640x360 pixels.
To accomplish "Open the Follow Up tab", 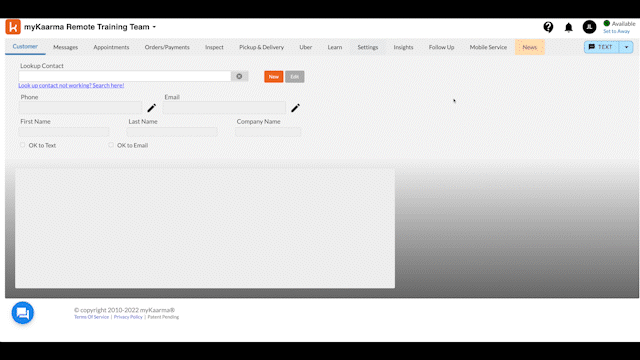I will [441, 47].
